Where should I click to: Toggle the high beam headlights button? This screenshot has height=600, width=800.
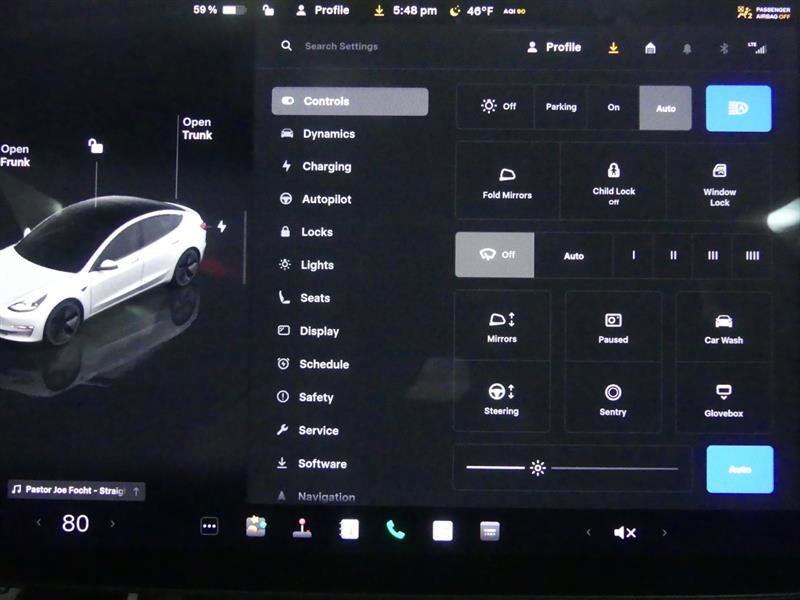pos(738,107)
